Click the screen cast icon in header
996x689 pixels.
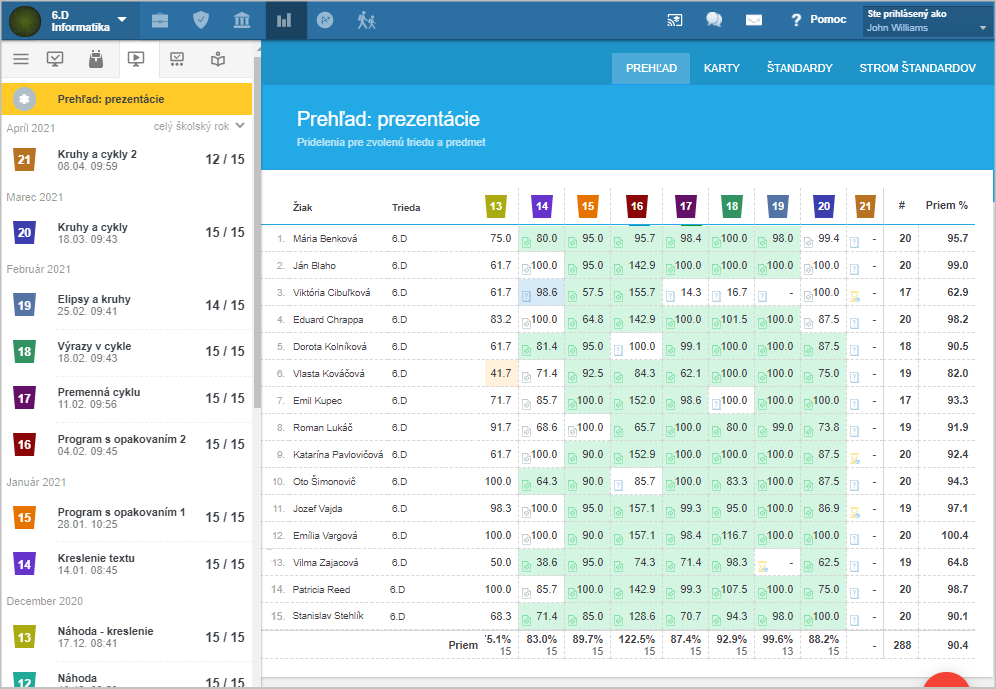click(x=675, y=20)
